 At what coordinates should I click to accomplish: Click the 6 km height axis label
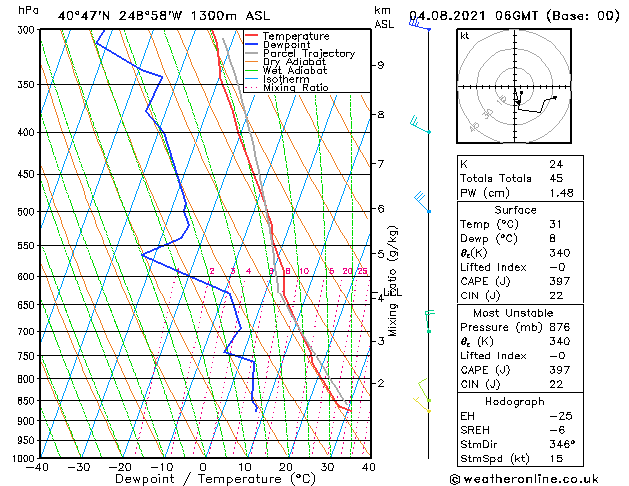(x=381, y=209)
